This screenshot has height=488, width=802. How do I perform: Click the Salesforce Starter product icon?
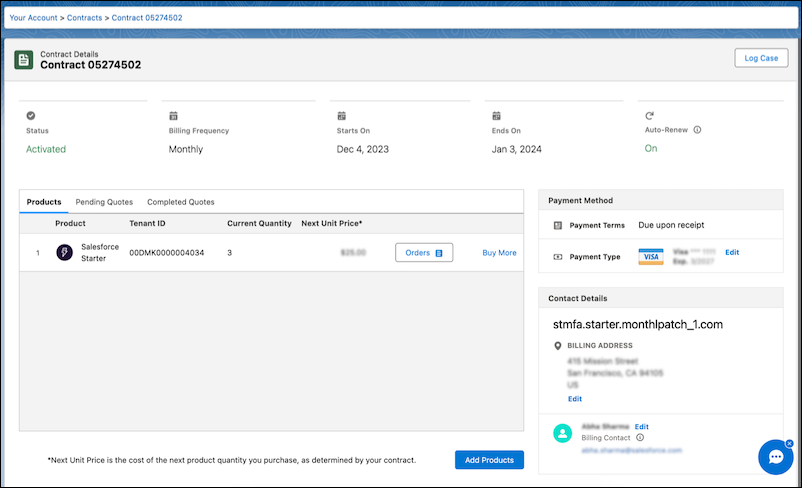(x=64, y=253)
